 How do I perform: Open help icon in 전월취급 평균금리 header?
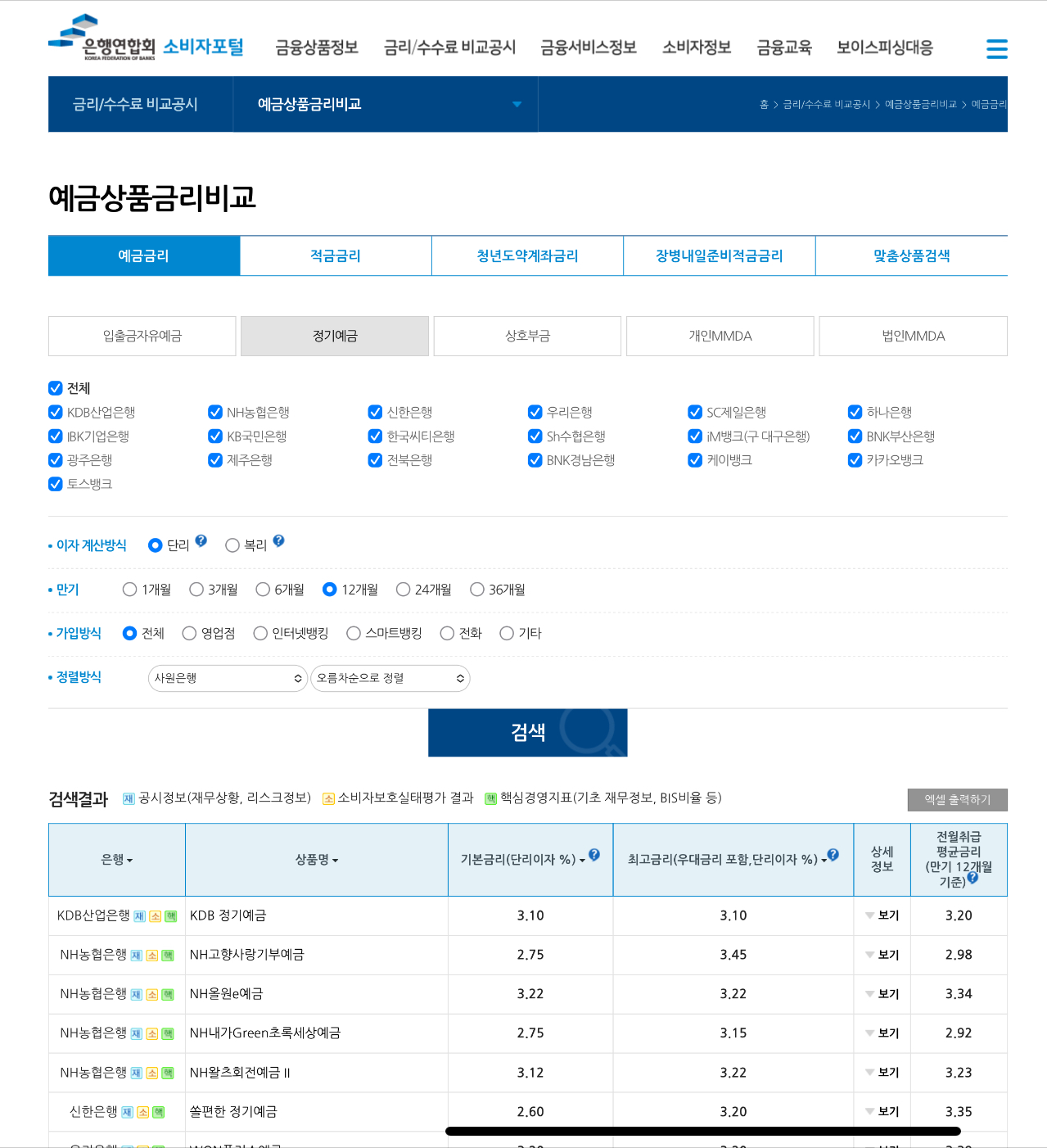tap(973, 878)
